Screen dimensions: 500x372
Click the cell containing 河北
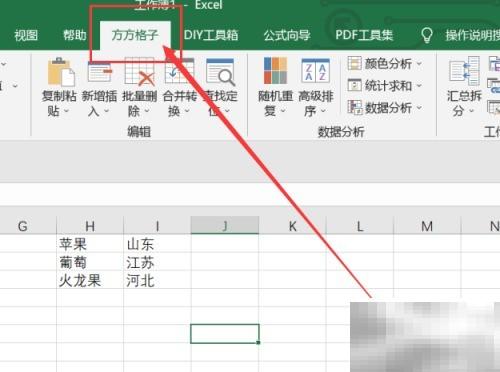(157, 280)
